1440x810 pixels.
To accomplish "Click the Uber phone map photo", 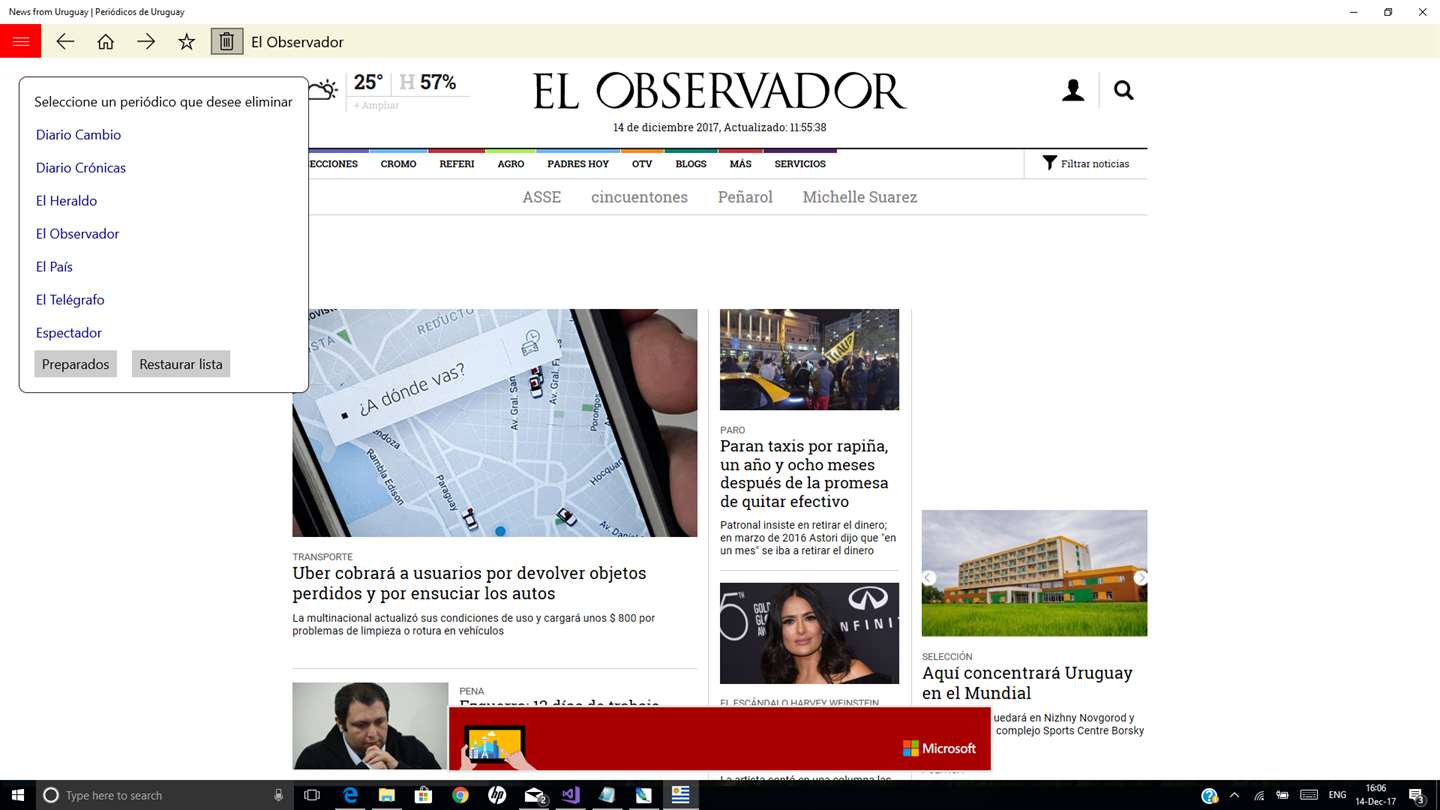I will 495,423.
